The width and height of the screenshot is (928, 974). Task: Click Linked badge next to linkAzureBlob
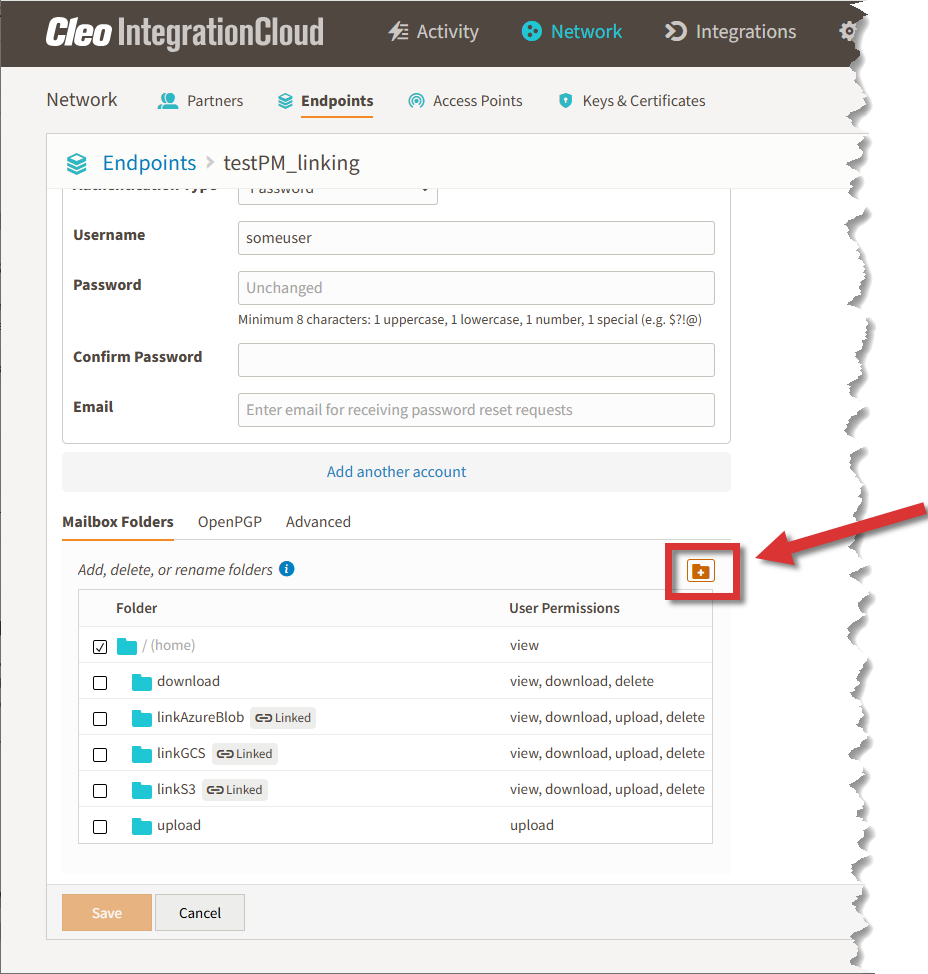283,717
